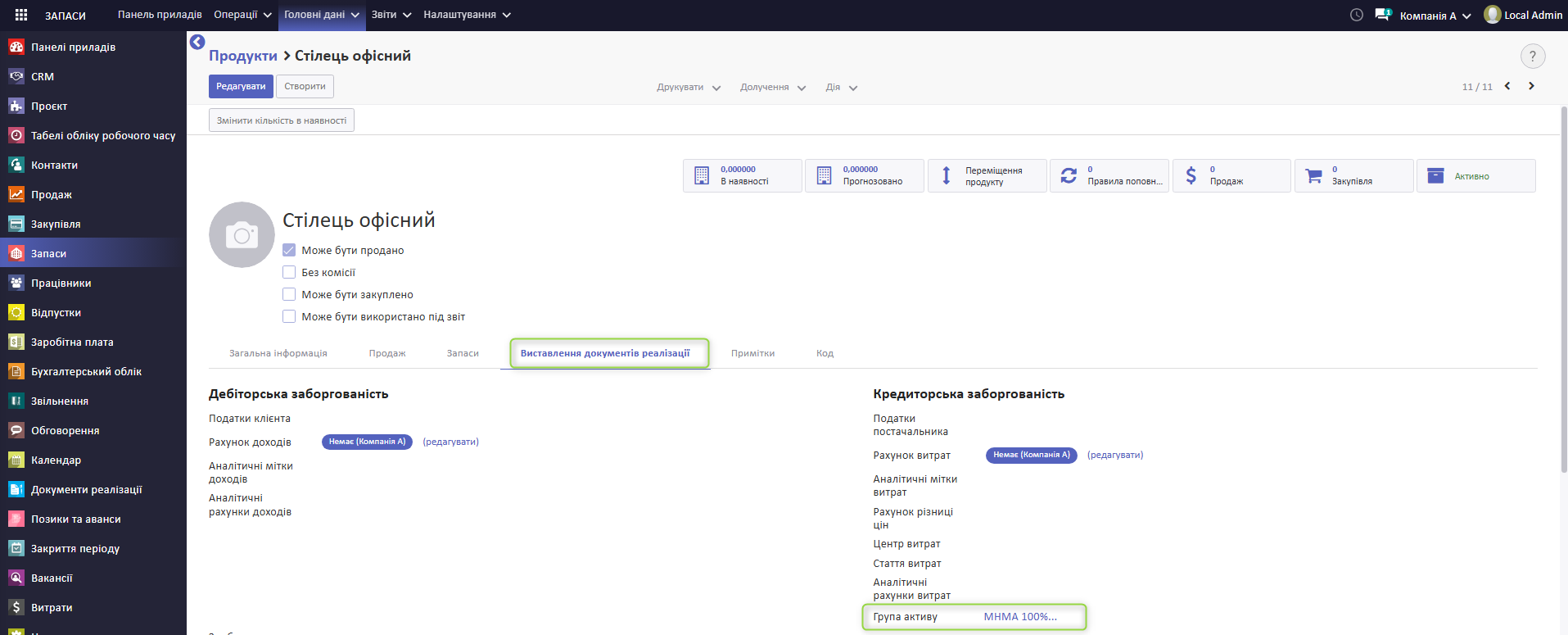Viewport: 1568px width, 635px height.
Task: Open the apps grid menu icon
Action: [21, 15]
